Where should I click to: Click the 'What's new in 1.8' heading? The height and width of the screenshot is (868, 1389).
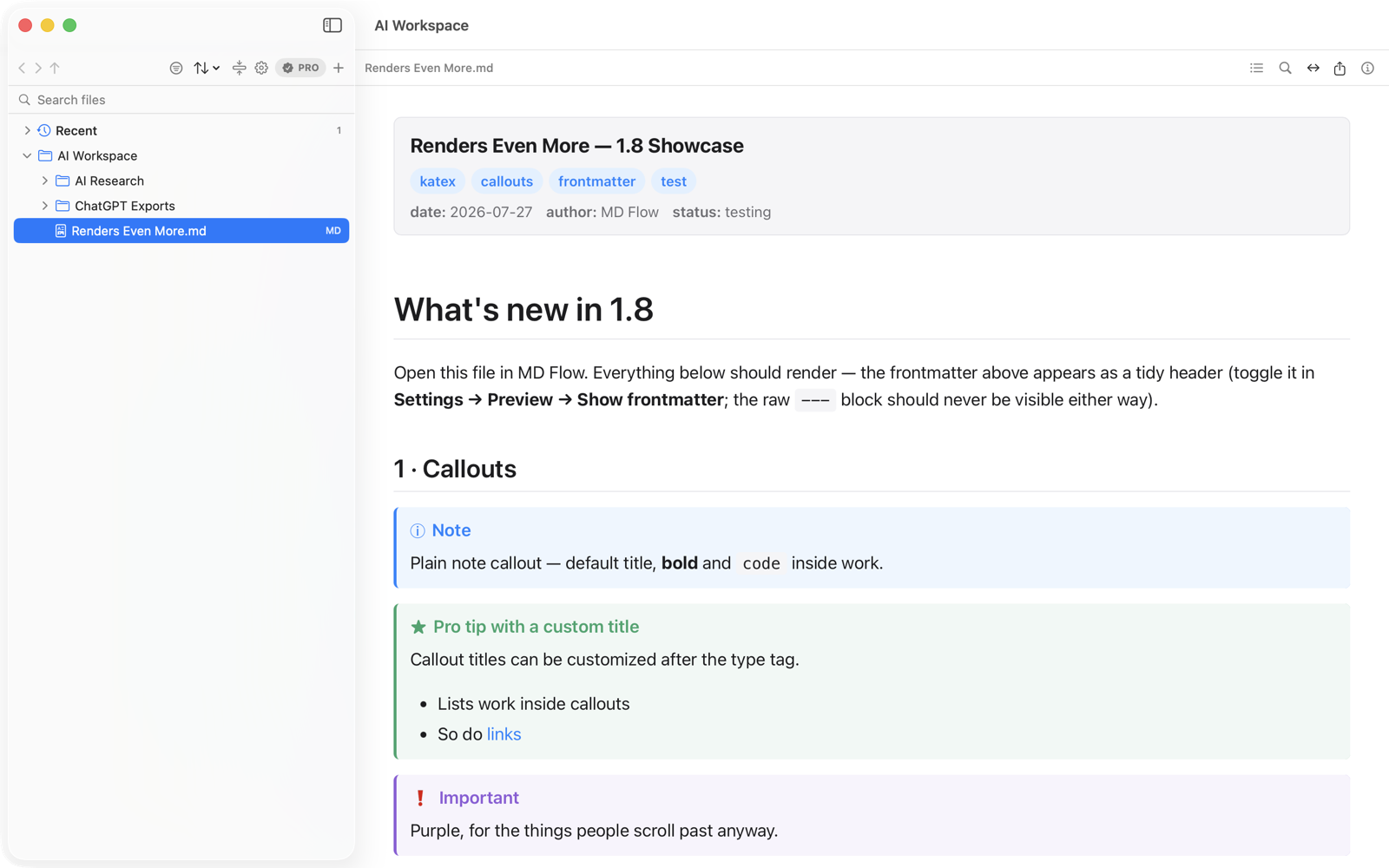pyautogui.click(x=523, y=310)
